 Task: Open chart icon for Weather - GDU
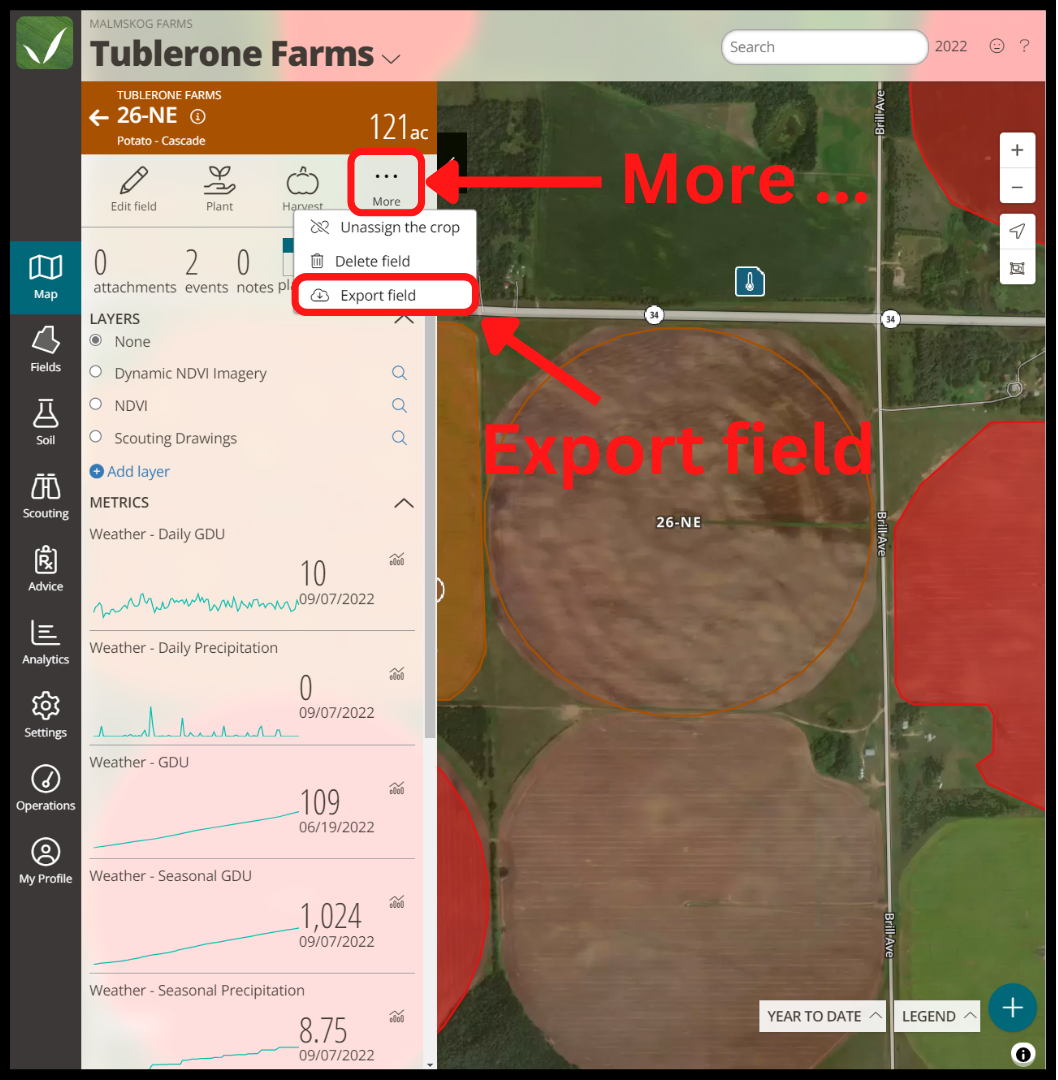click(397, 787)
